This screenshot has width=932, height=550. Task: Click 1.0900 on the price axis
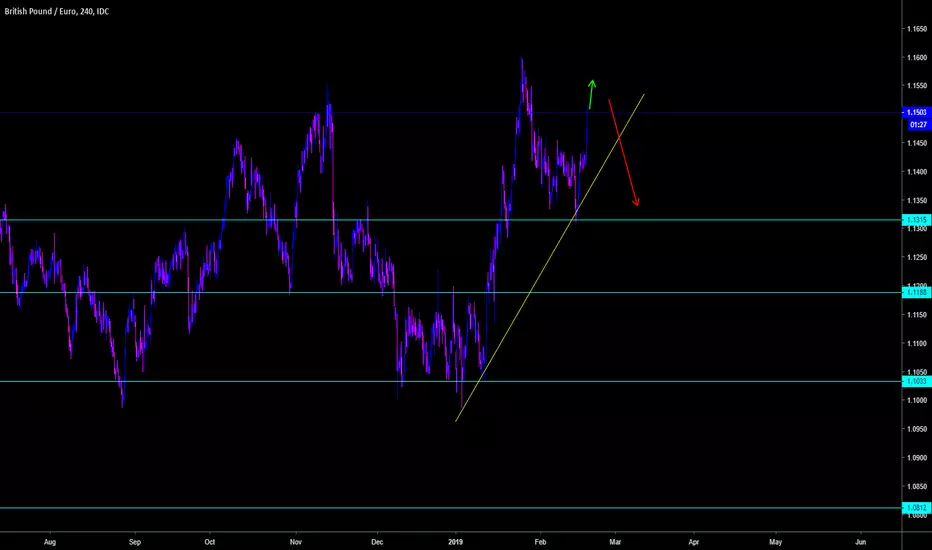[x=917, y=458]
